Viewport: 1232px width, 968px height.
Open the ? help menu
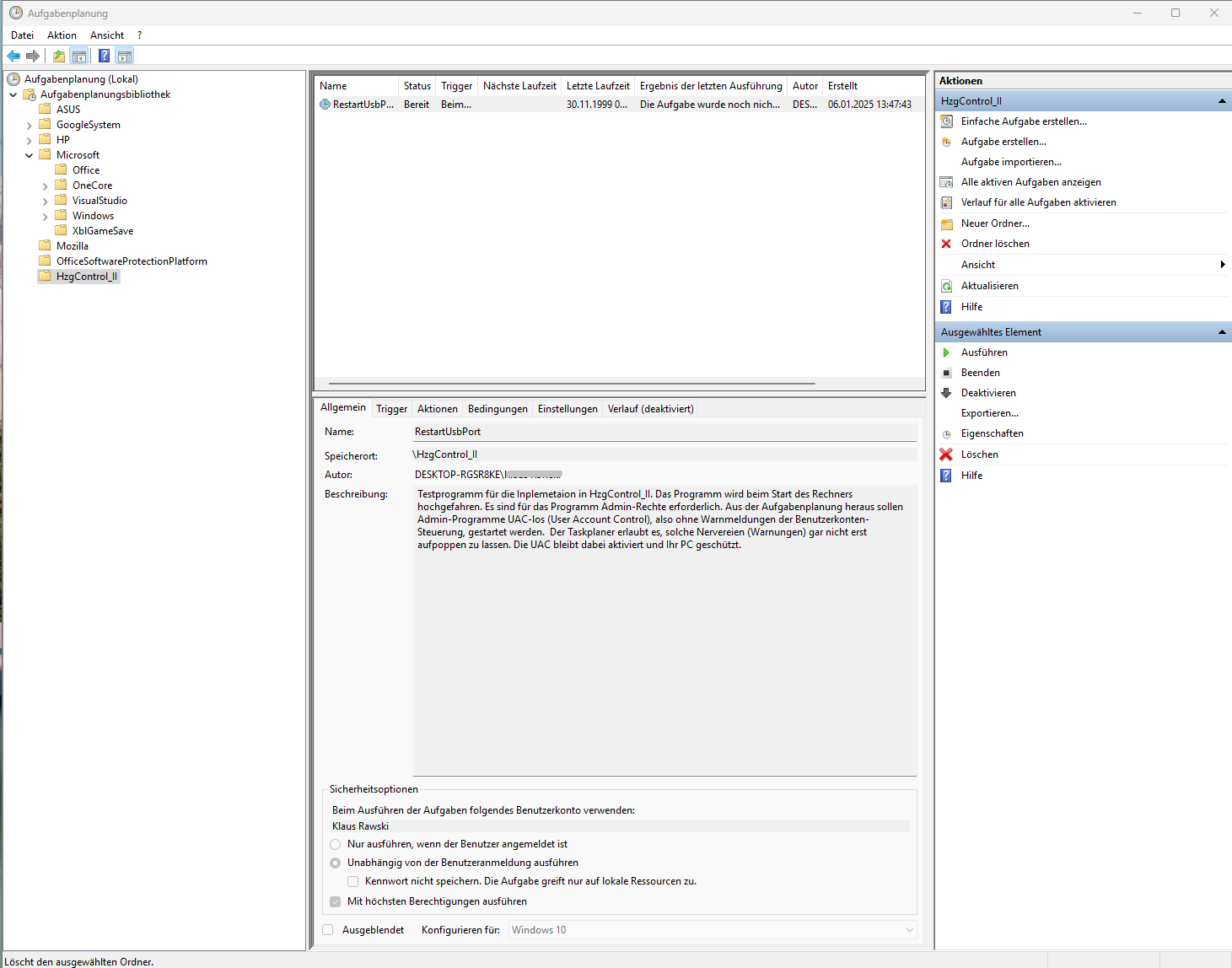140,35
